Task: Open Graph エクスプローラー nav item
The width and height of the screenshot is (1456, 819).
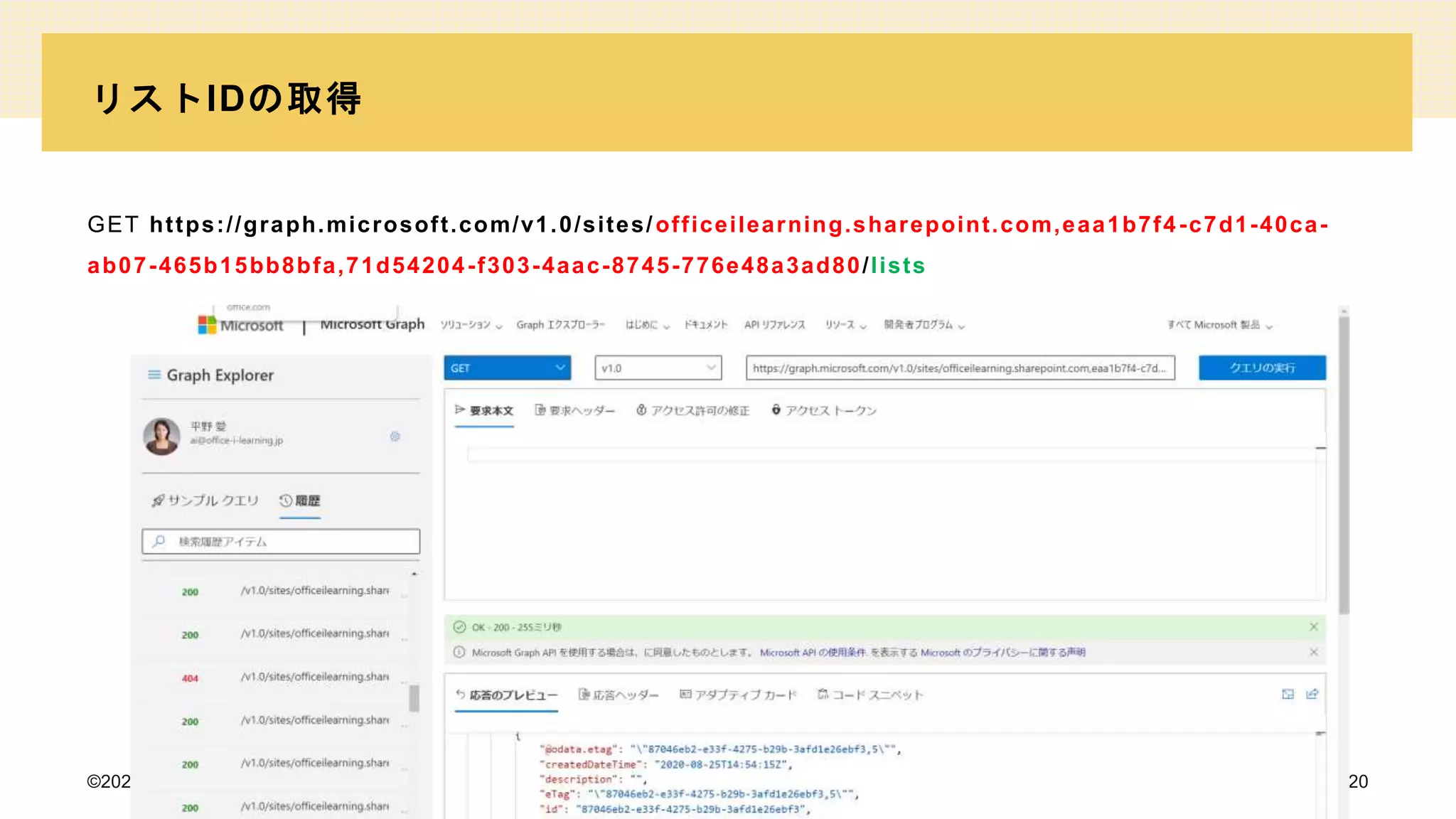Action: click(x=561, y=325)
